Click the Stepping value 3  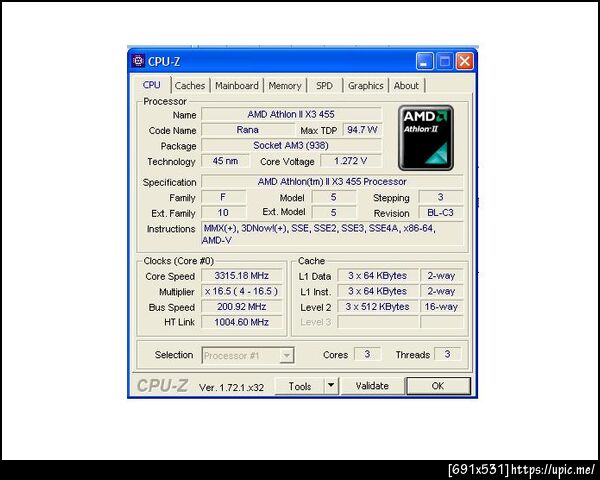click(441, 198)
